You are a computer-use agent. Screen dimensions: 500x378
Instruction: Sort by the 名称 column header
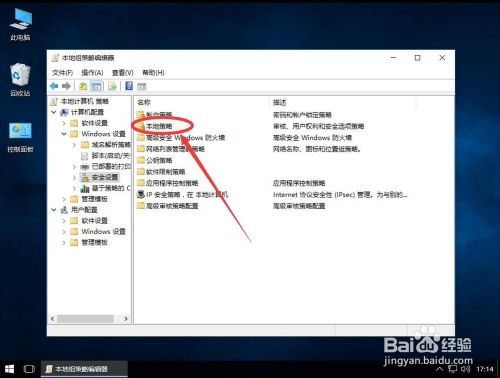click(201, 102)
